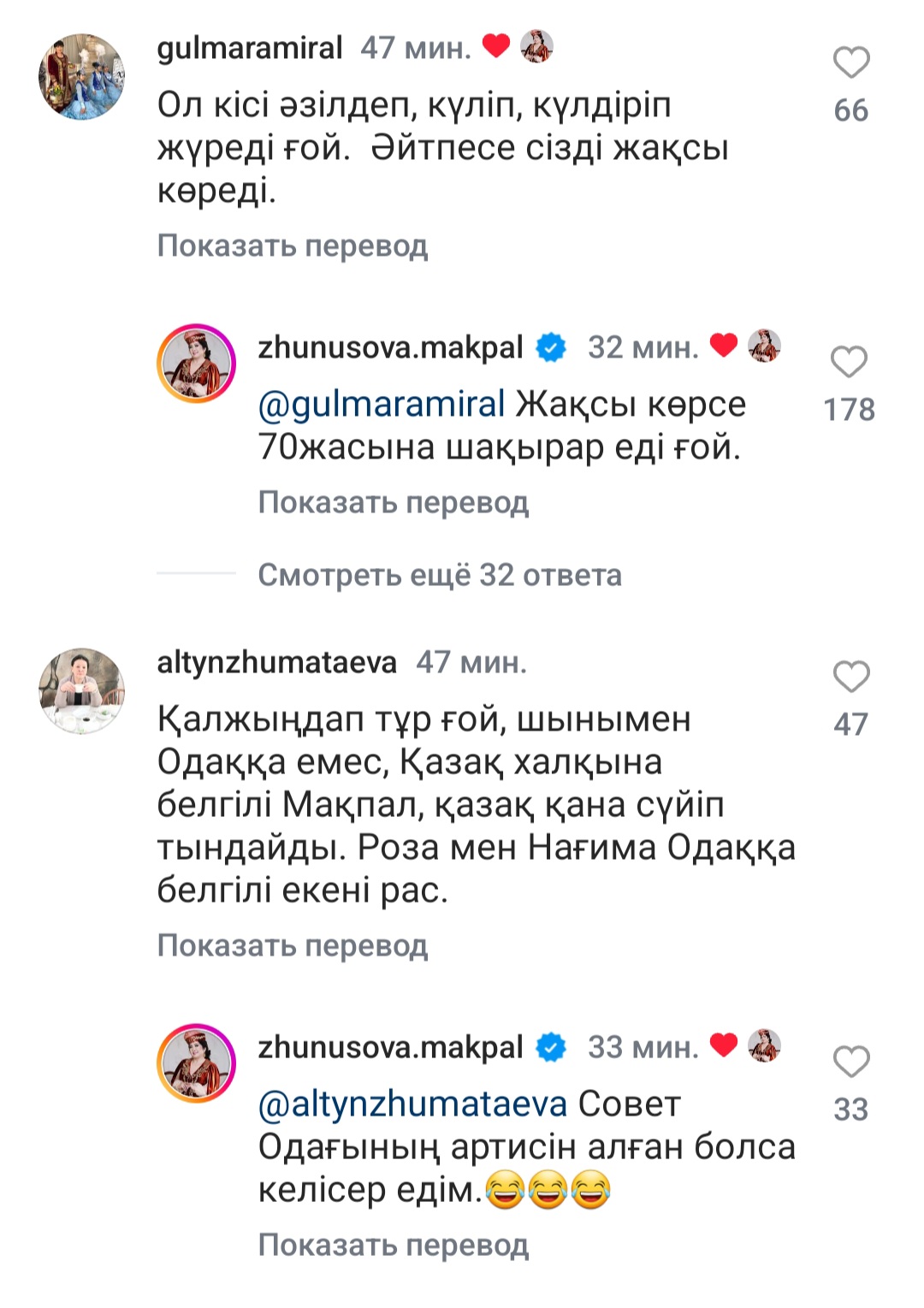Tap author-liked avatar beside gulmaramiral's timestamp
924x1308 pixels.
point(536,47)
